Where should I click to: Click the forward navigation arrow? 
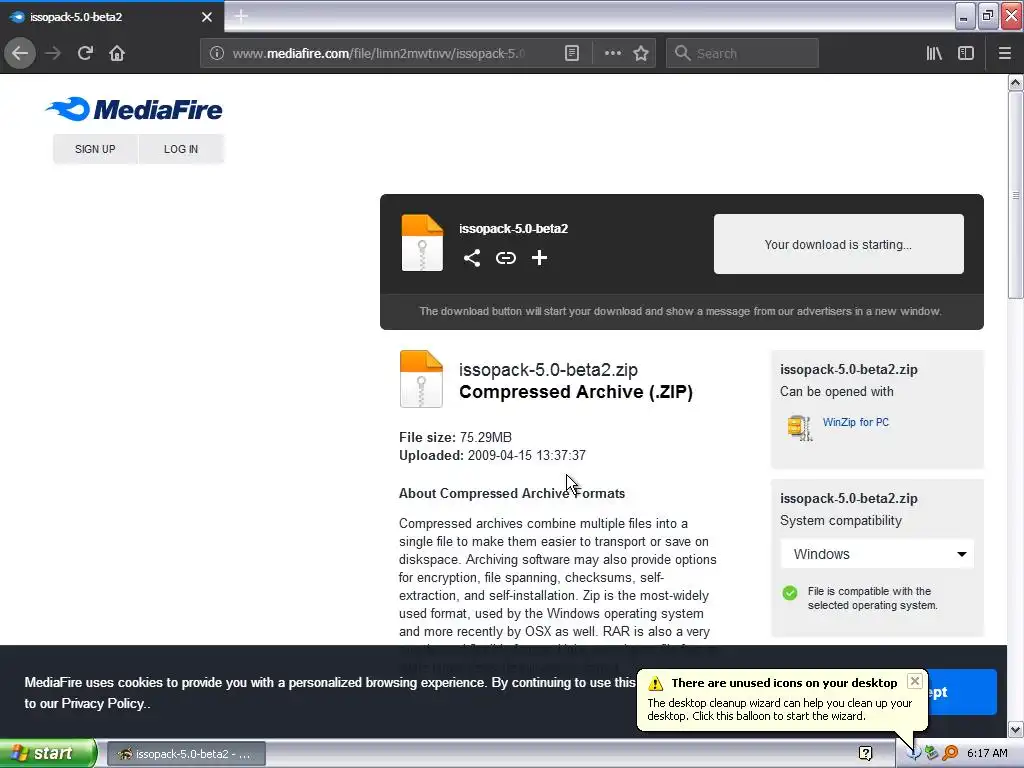(53, 53)
